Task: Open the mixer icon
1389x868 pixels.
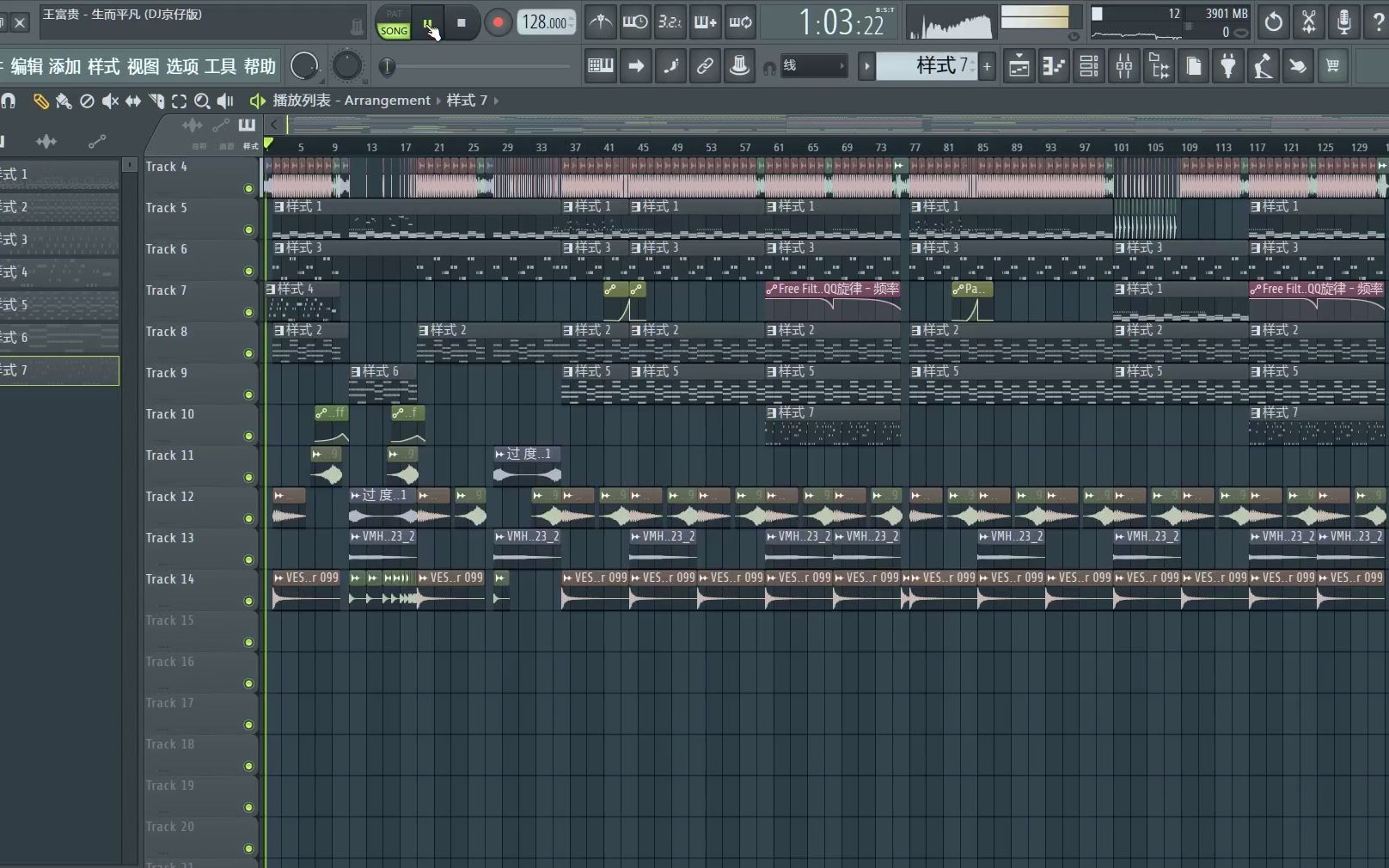Action: (1123, 66)
